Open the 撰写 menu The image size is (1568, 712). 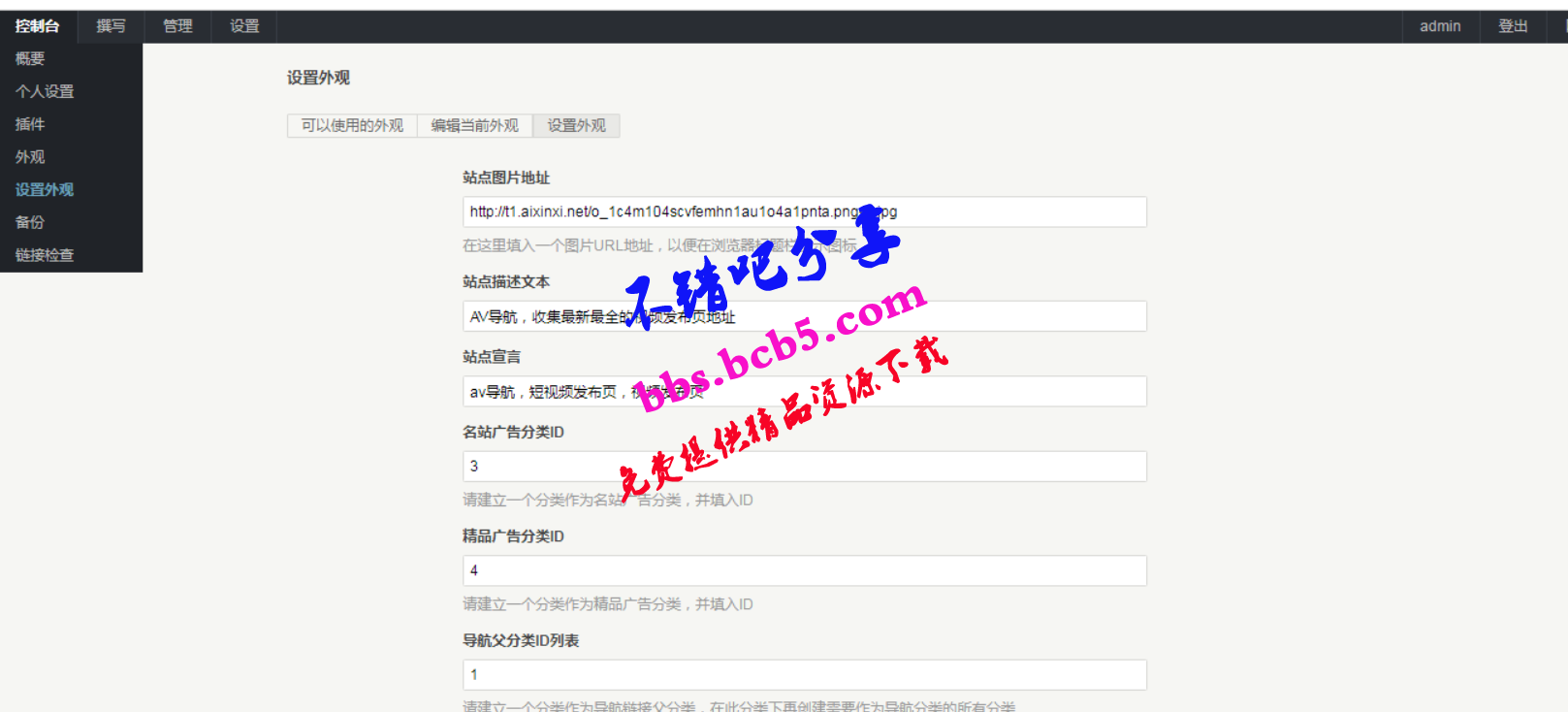click(x=111, y=26)
